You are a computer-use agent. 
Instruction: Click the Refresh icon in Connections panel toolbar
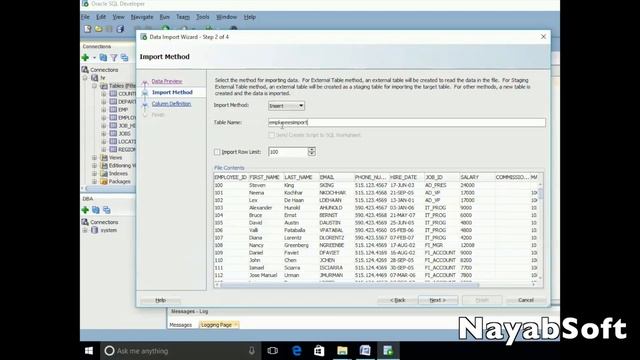coord(103,58)
